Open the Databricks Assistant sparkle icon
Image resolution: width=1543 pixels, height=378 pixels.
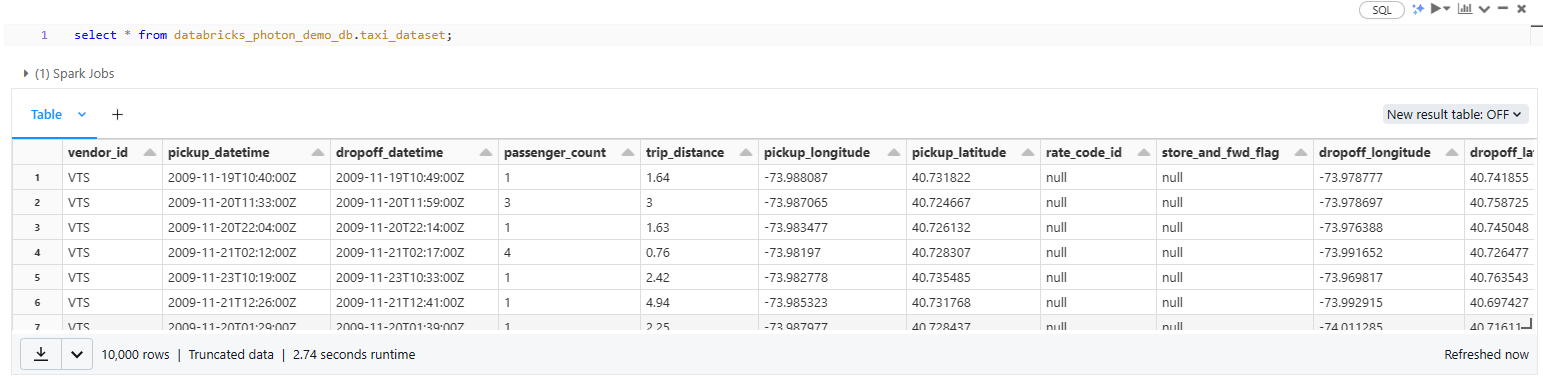[1418, 9]
